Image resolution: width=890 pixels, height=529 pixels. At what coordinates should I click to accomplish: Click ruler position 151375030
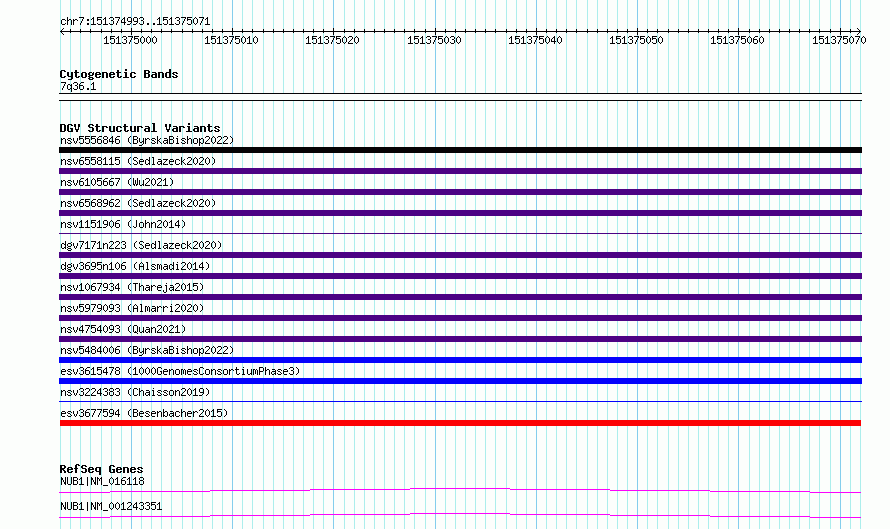coord(434,41)
